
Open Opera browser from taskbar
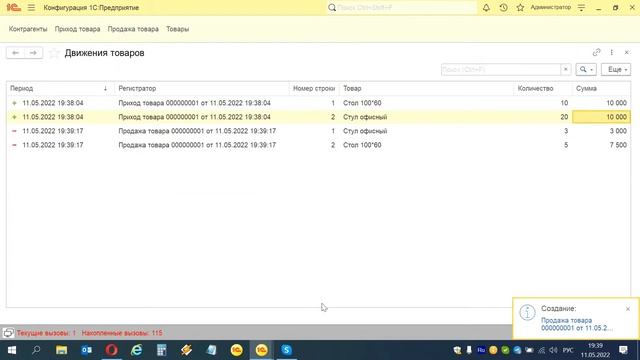(x=111, y=350)
